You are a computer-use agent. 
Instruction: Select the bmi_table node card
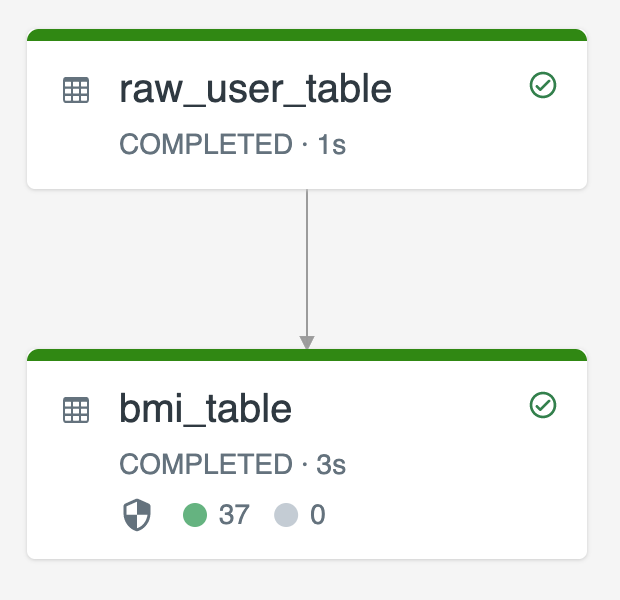click(x=307, y=454)
